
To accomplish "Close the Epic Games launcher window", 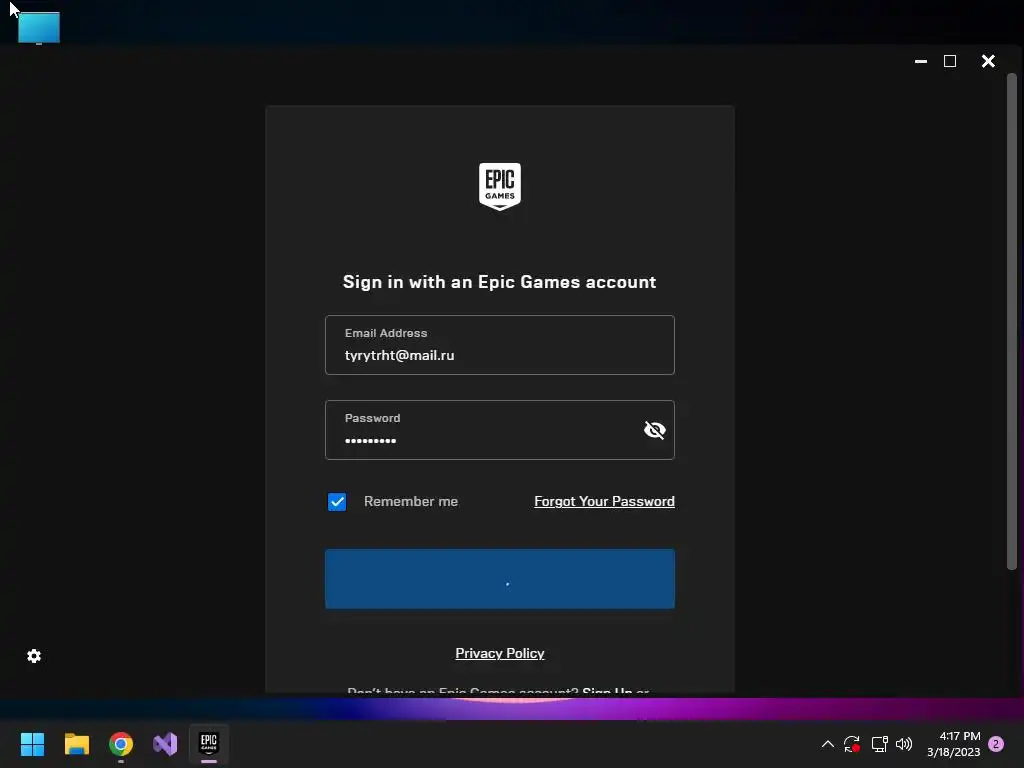I will (x=988, y=61).
